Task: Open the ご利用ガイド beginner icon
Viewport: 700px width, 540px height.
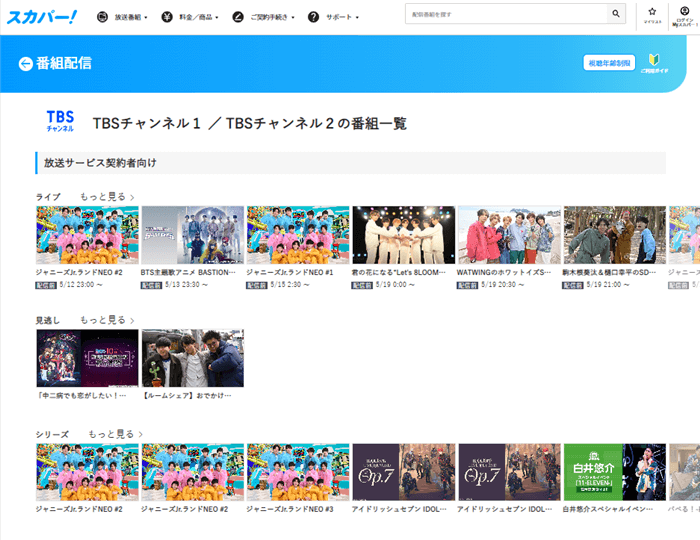Action: coord(654,63)
